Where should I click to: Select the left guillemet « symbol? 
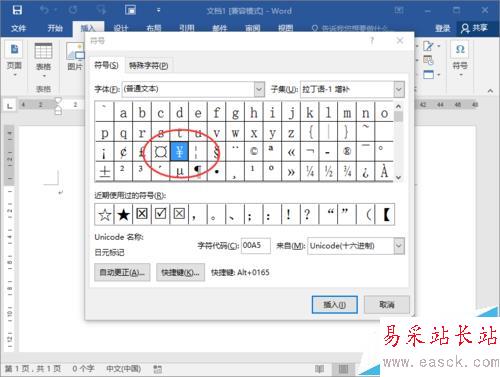point(291,152)
